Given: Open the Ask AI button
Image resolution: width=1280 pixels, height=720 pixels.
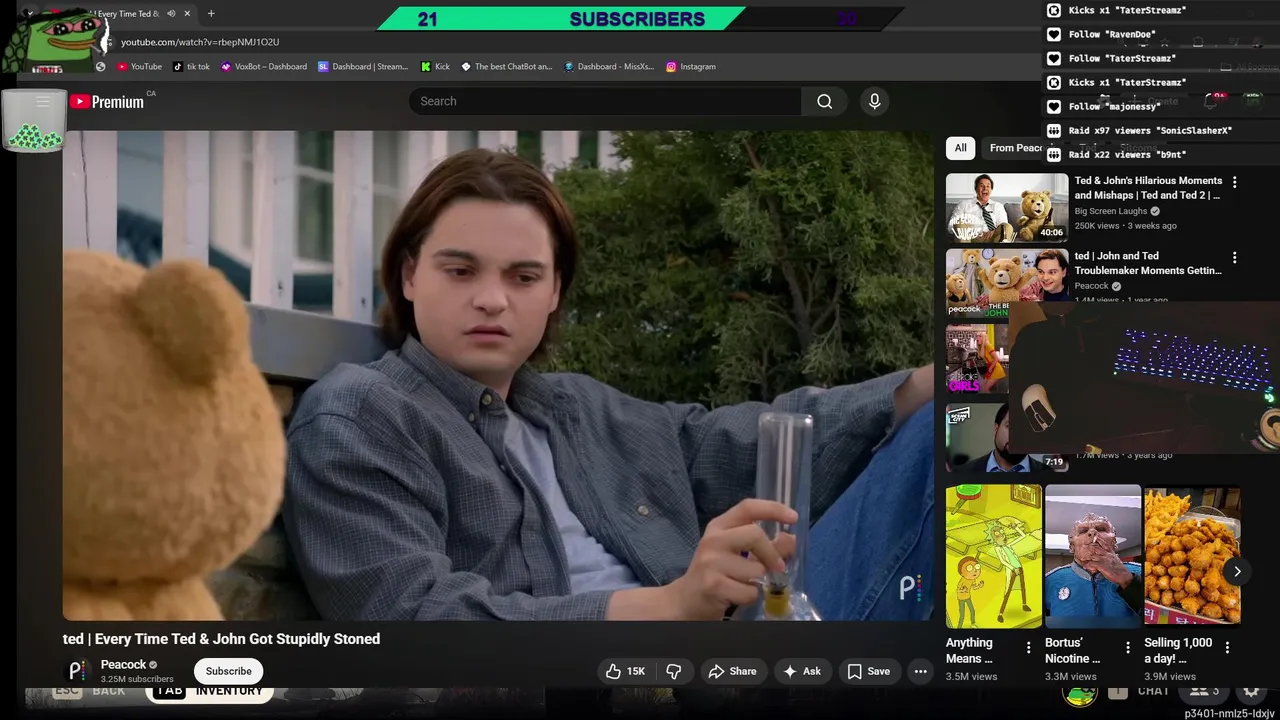Looking at the screenshot, I should (802, 671).
